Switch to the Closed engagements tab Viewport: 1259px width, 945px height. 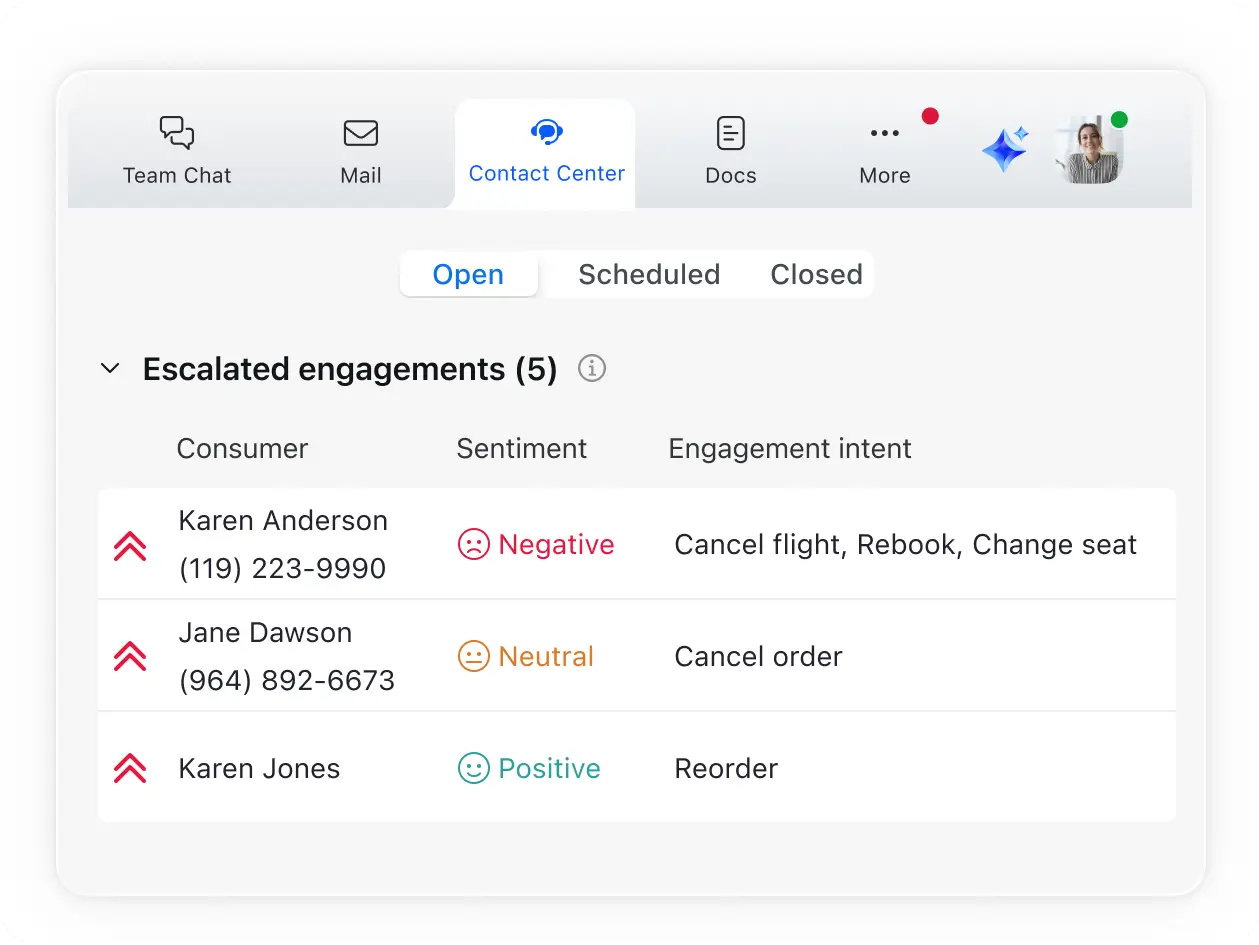tap(816, 275)
